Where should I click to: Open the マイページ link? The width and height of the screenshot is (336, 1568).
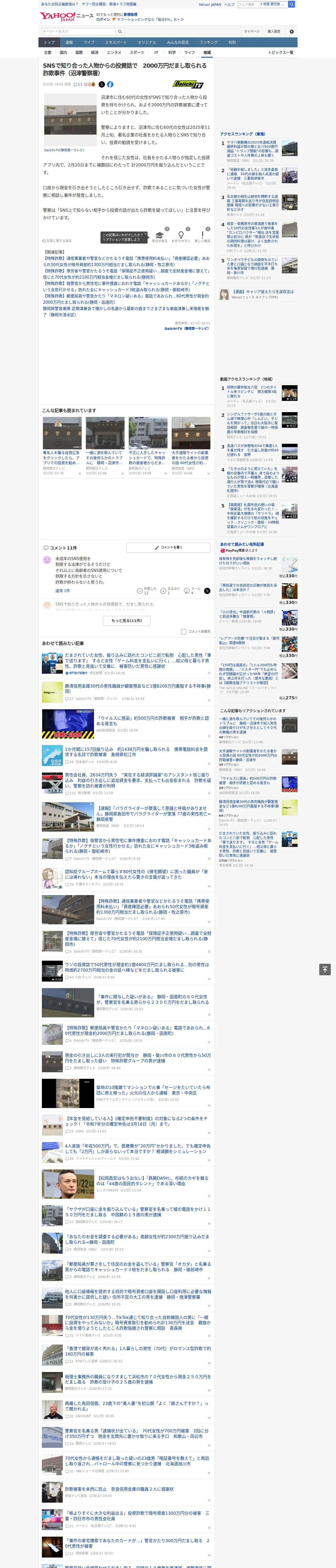coord(251,31)
